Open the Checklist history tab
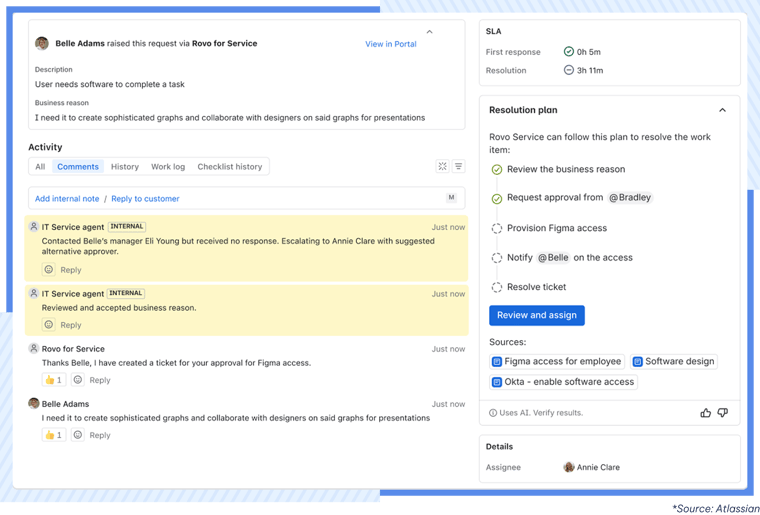This screenshot has width=760, height=515. 230,167
